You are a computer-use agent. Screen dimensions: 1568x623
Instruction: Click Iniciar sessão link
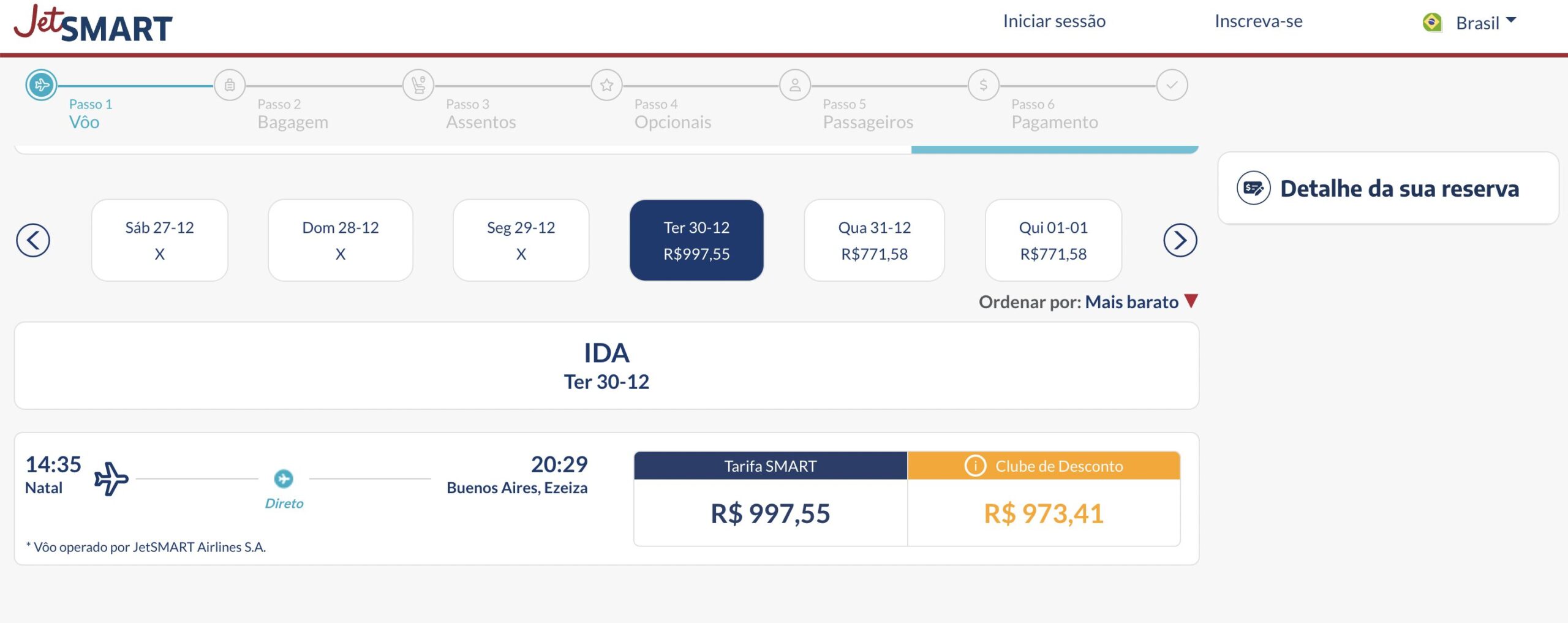coord(1054,21)
